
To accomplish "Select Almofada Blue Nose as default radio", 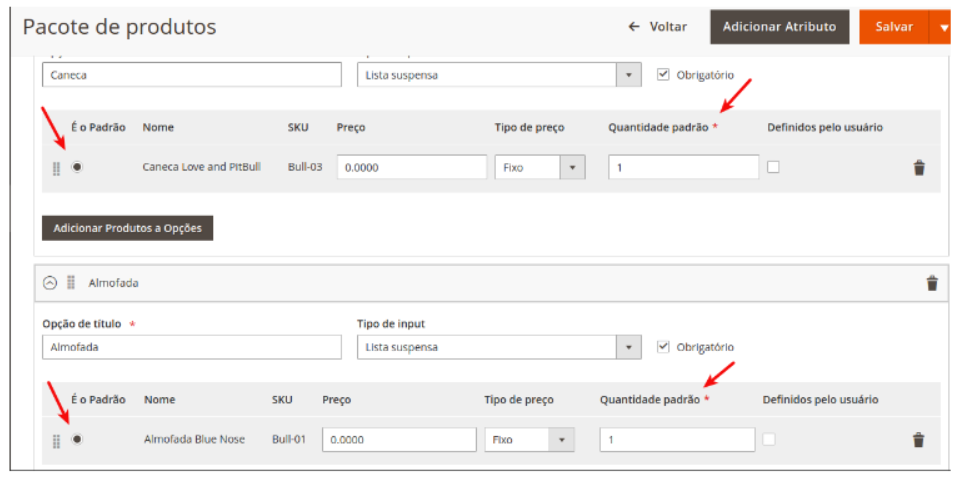I will click(77, 439).
